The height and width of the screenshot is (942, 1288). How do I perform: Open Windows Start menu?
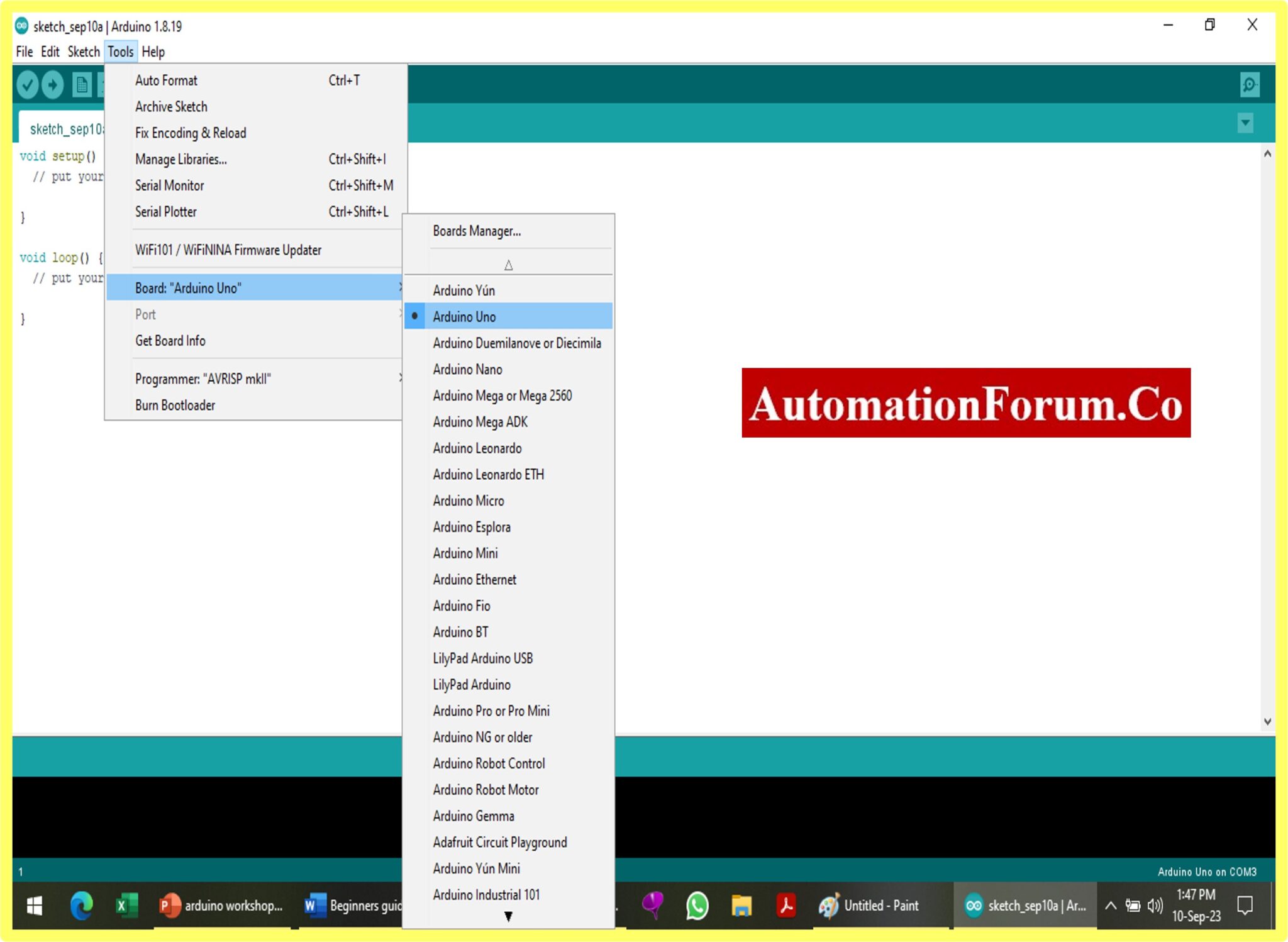click(35, 906)
